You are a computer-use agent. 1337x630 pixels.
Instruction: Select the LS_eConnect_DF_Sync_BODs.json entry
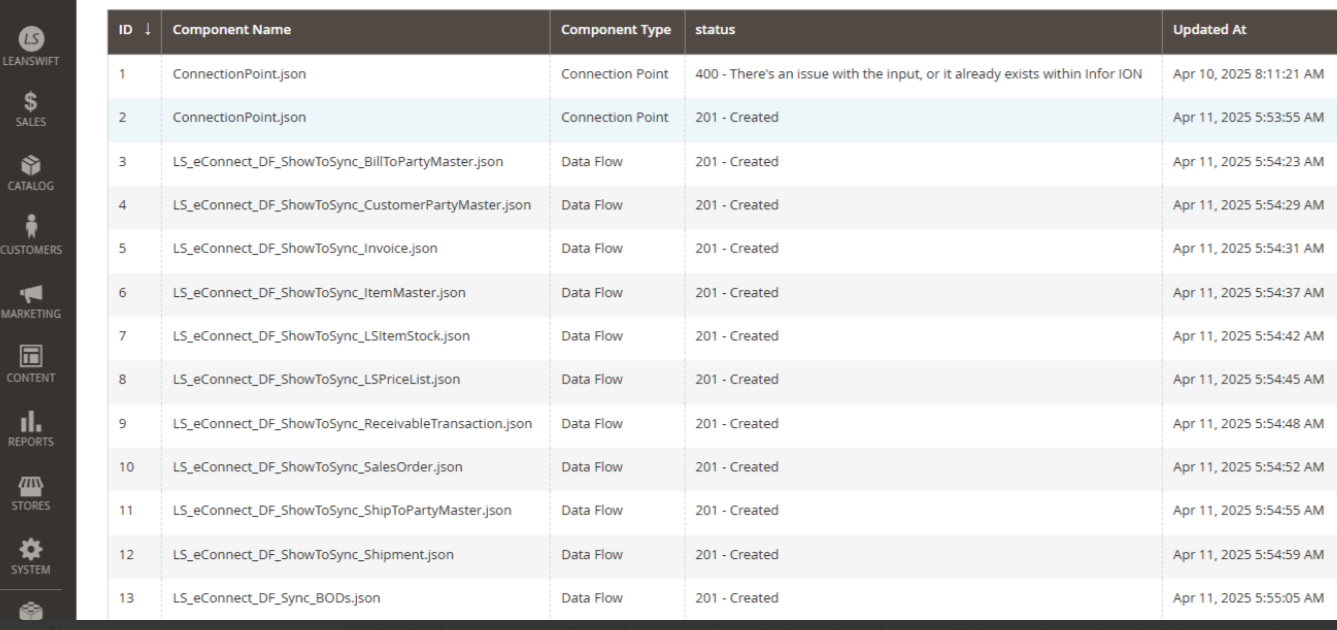276,598
